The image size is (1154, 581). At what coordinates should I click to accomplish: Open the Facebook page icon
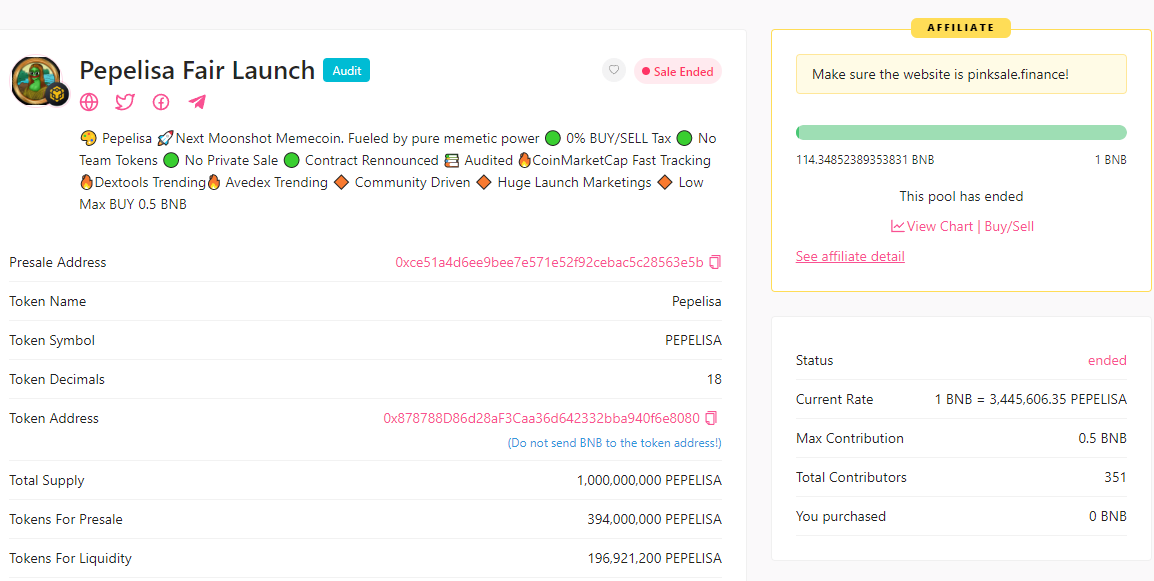[x=161, y=102]
